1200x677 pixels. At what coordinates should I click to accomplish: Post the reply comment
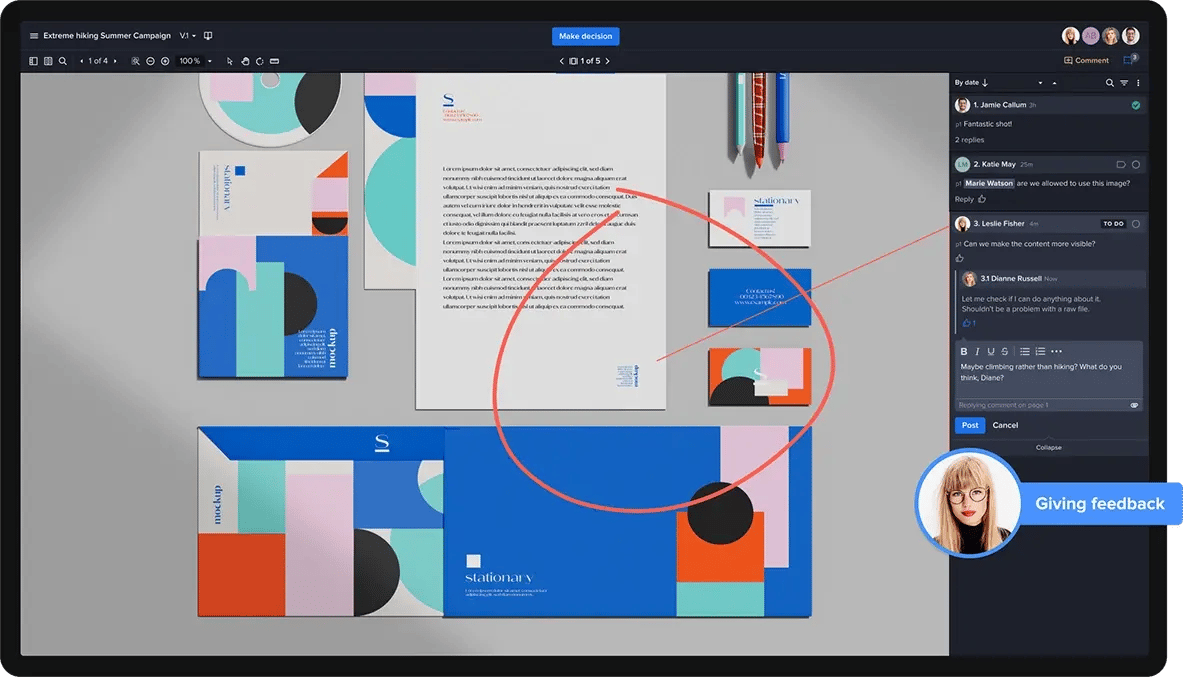[969, 425]
